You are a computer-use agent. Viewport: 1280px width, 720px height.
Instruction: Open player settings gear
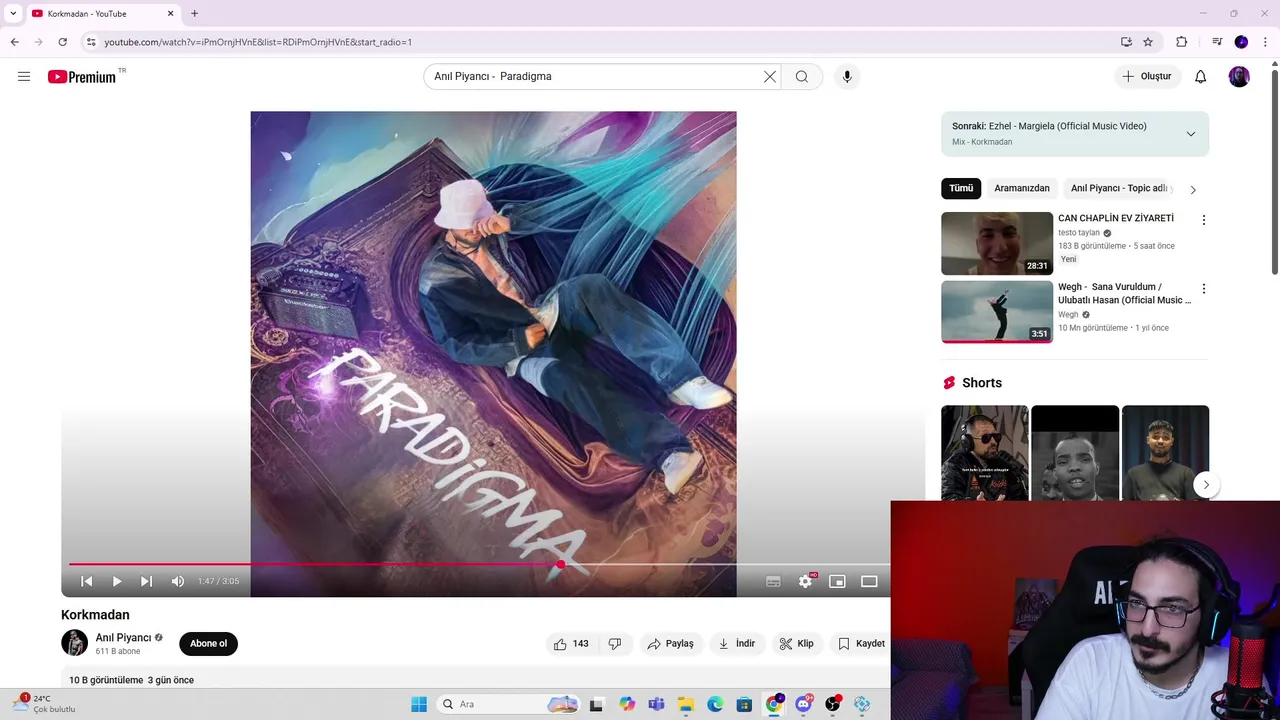806,581
